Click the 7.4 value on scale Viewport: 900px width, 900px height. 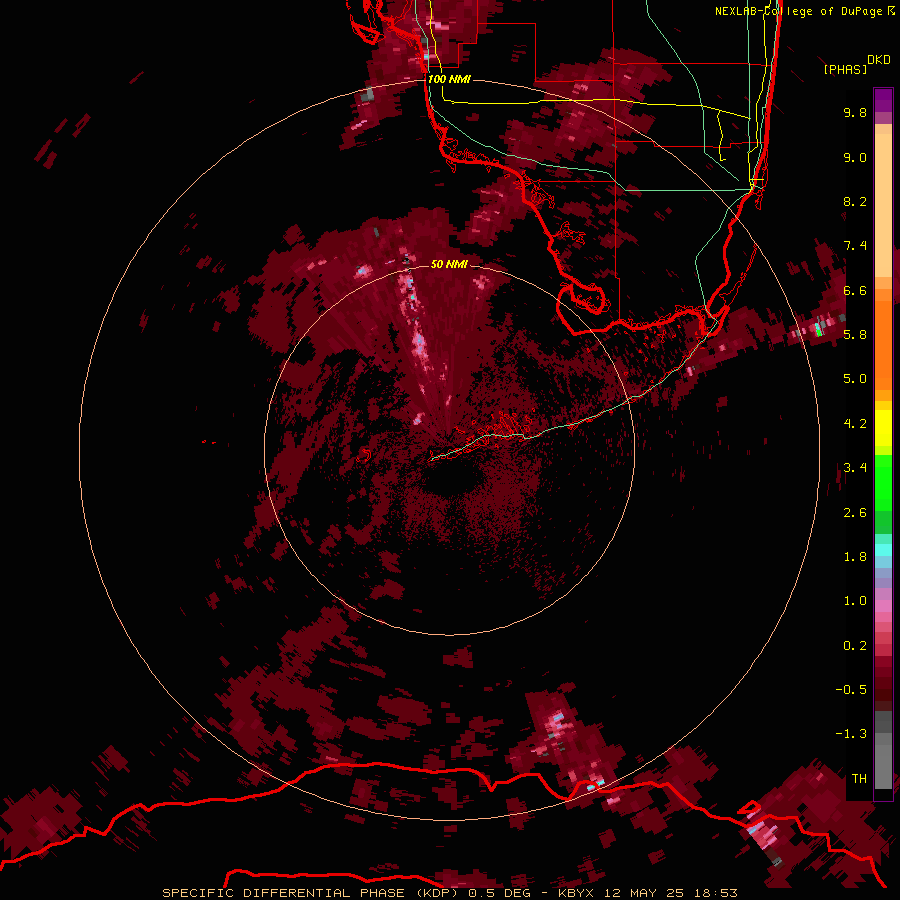point(855,246)
